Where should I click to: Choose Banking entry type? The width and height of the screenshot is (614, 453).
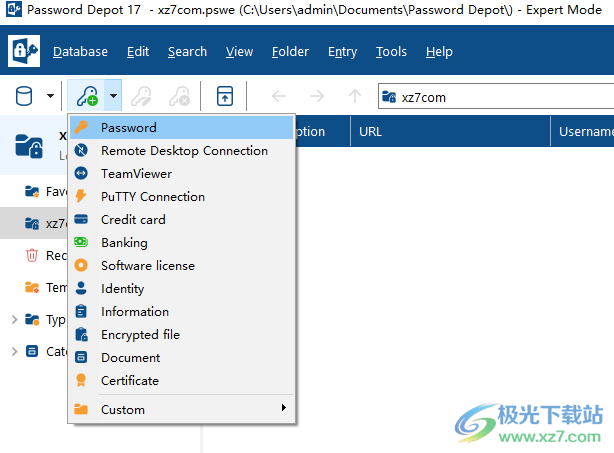coord(182,243)
